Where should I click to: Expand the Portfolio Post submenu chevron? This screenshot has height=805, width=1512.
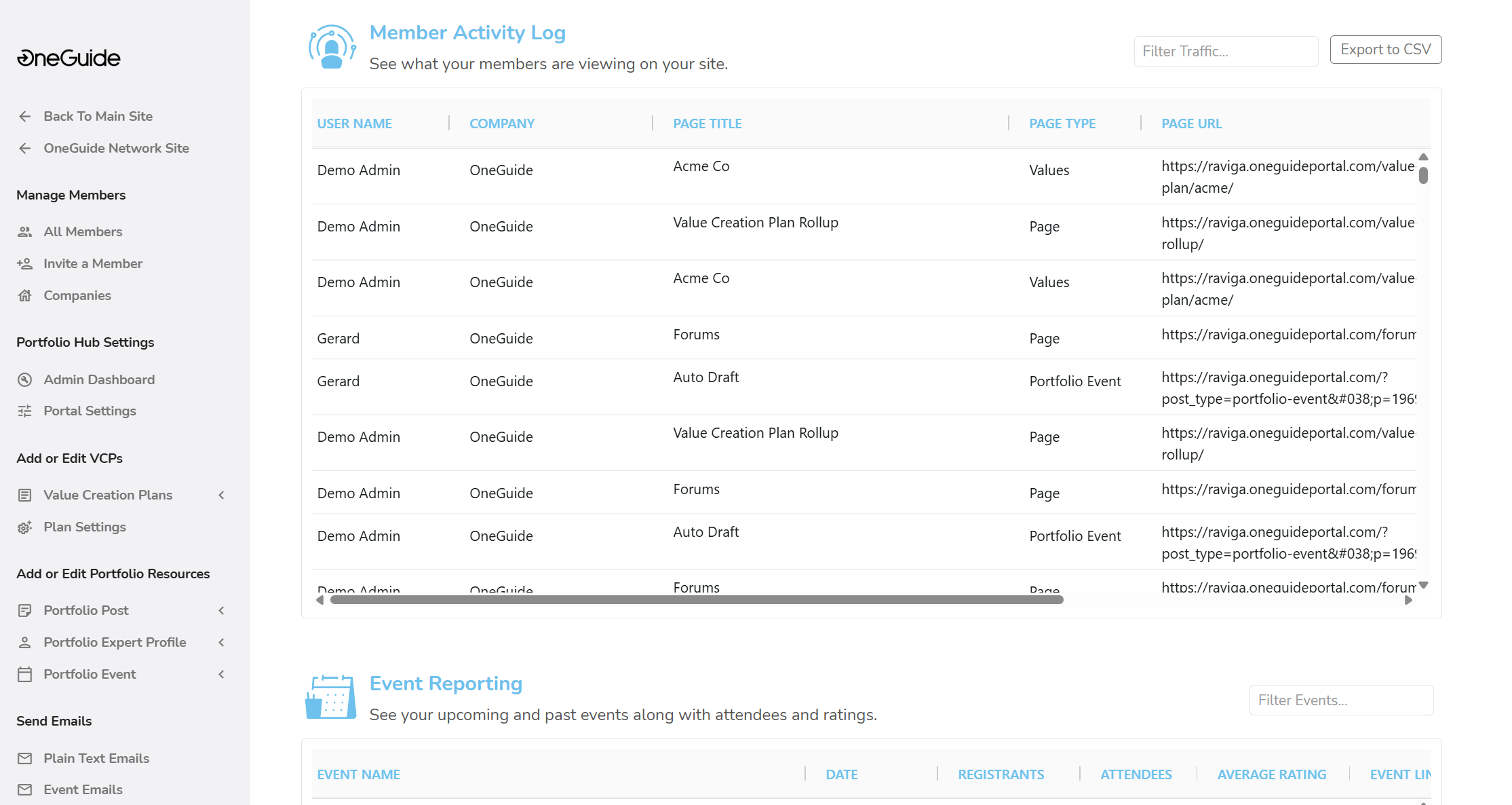(x=221, y=610)
